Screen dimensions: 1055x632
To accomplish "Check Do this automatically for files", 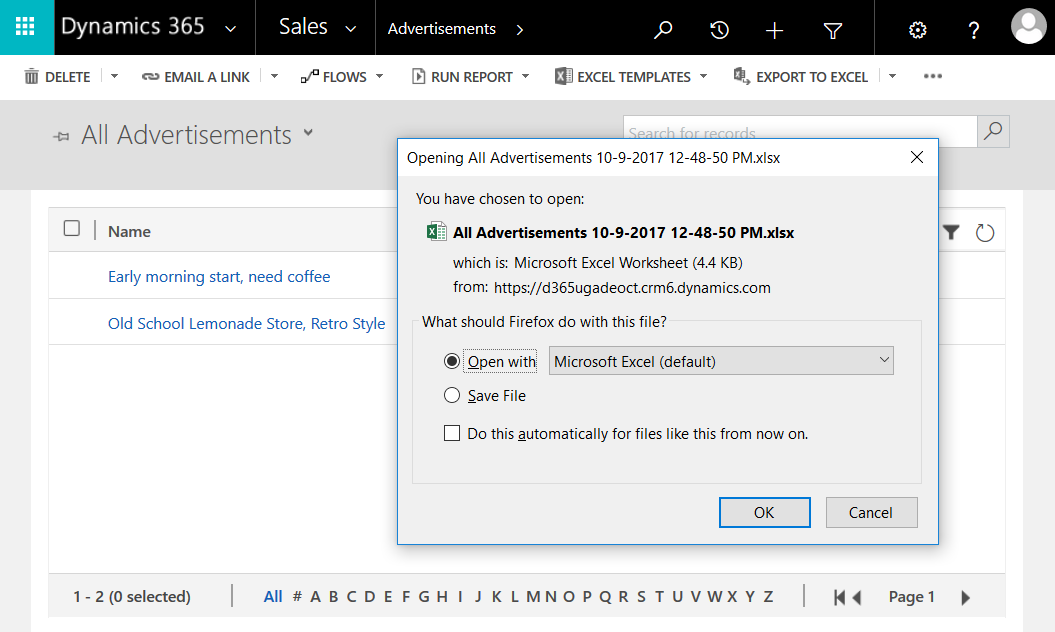I will click(452, 433).
